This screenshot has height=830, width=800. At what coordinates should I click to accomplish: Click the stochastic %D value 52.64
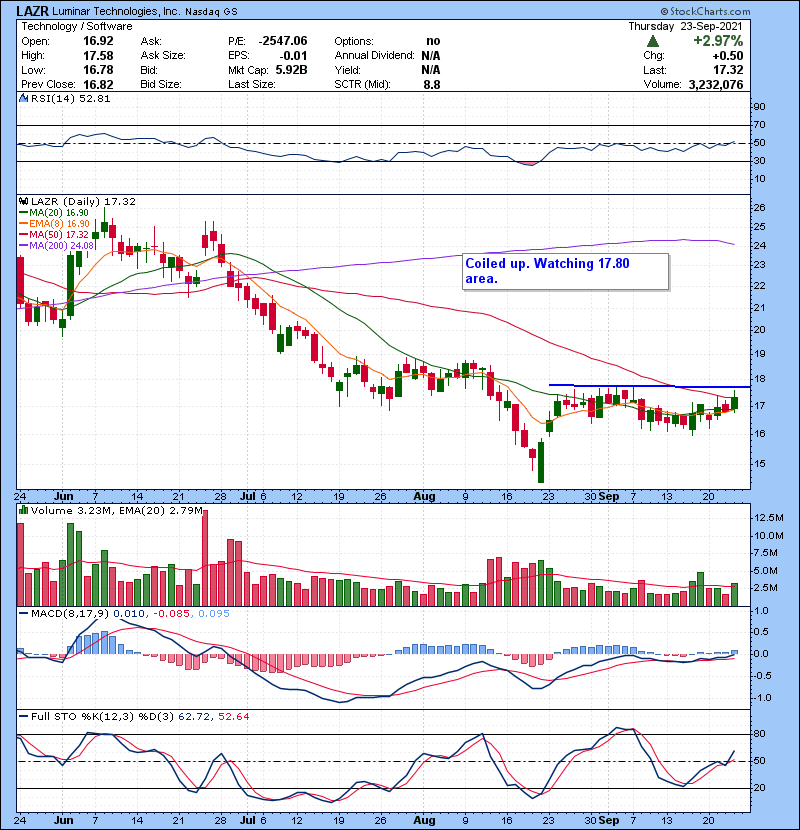click(x=233, y=717)
